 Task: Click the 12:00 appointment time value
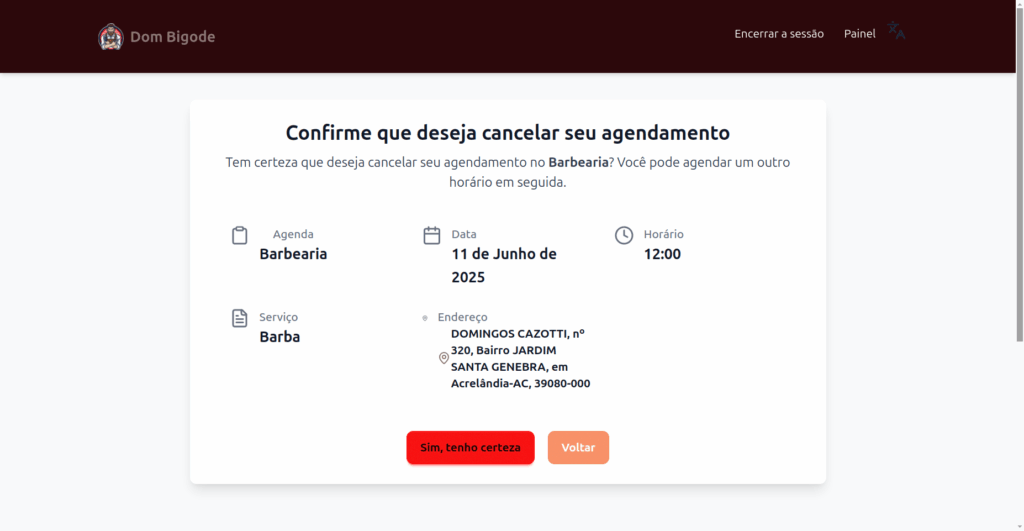coord(662,254)
